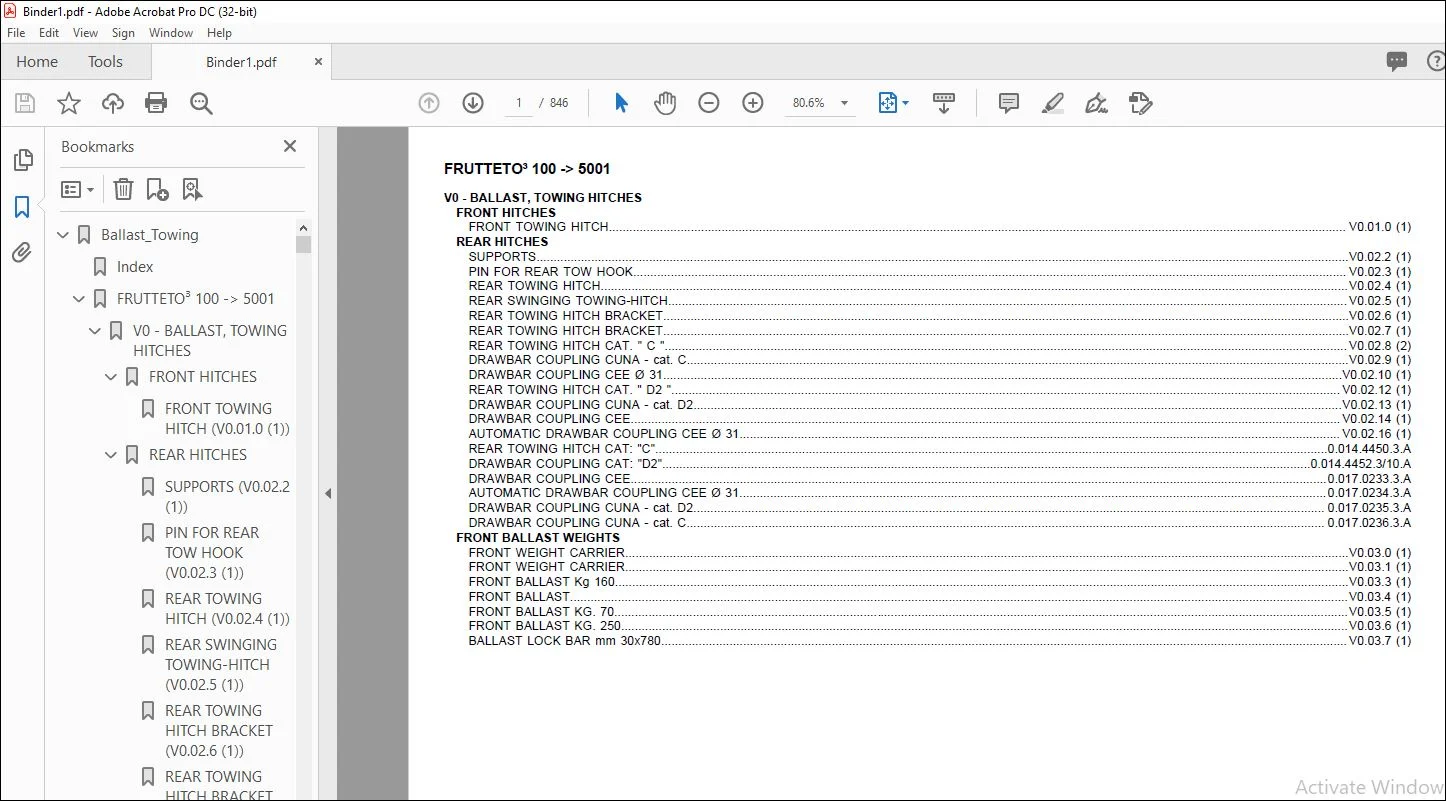Open the Find text magnifier tool
Viewport: 1446px width, 801px height.
201,103
